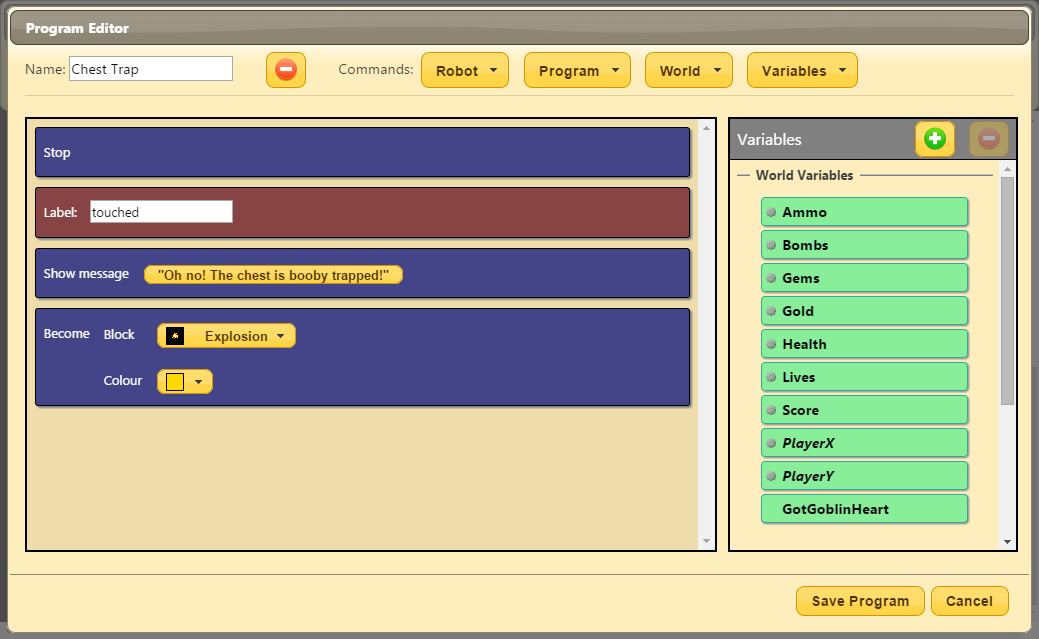The image size is (1039, 639).
Task: Select the Bombs world variable
Action: point(865,245)
